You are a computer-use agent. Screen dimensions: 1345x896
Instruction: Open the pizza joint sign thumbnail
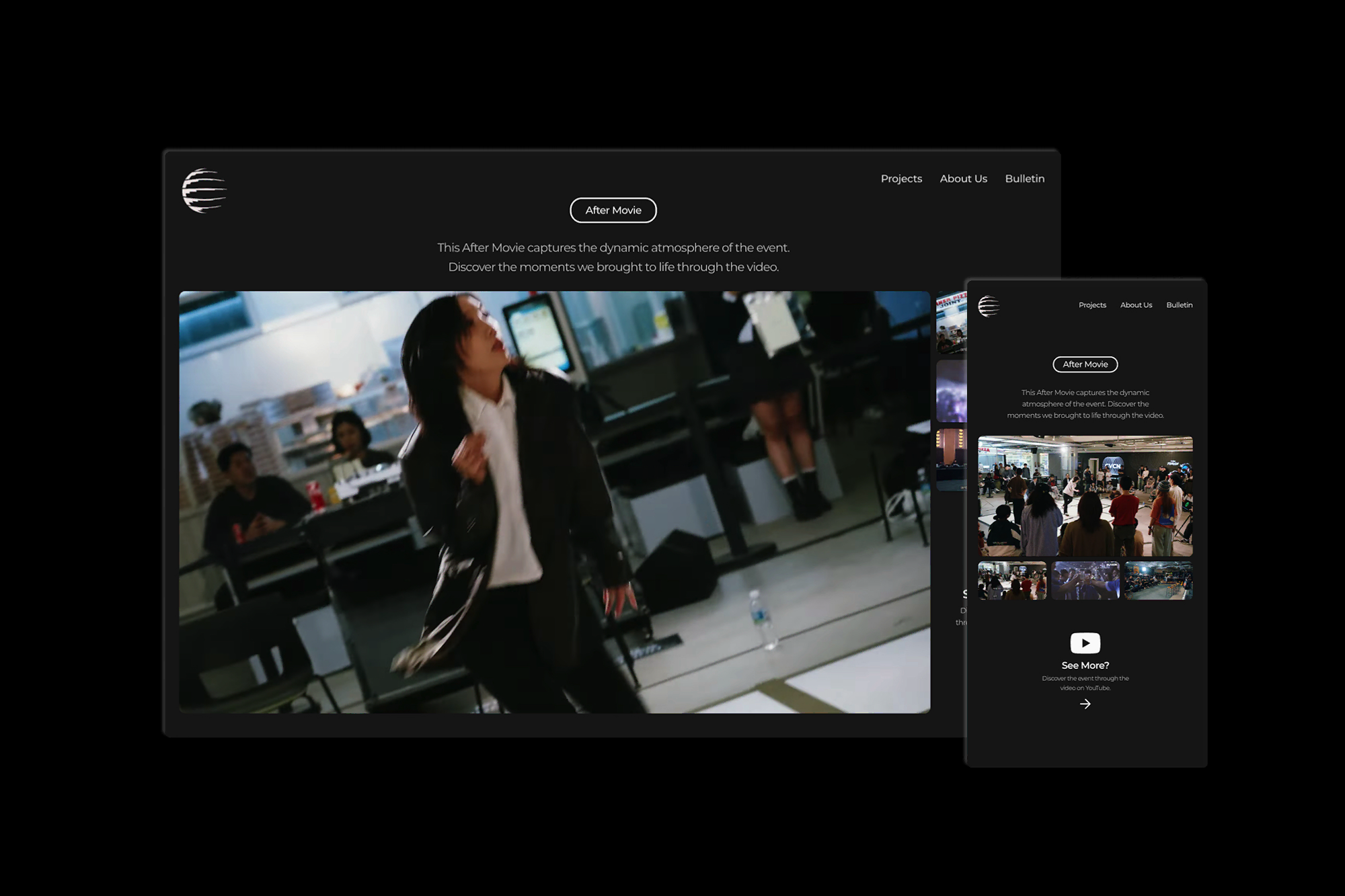(x=952, y=323)
